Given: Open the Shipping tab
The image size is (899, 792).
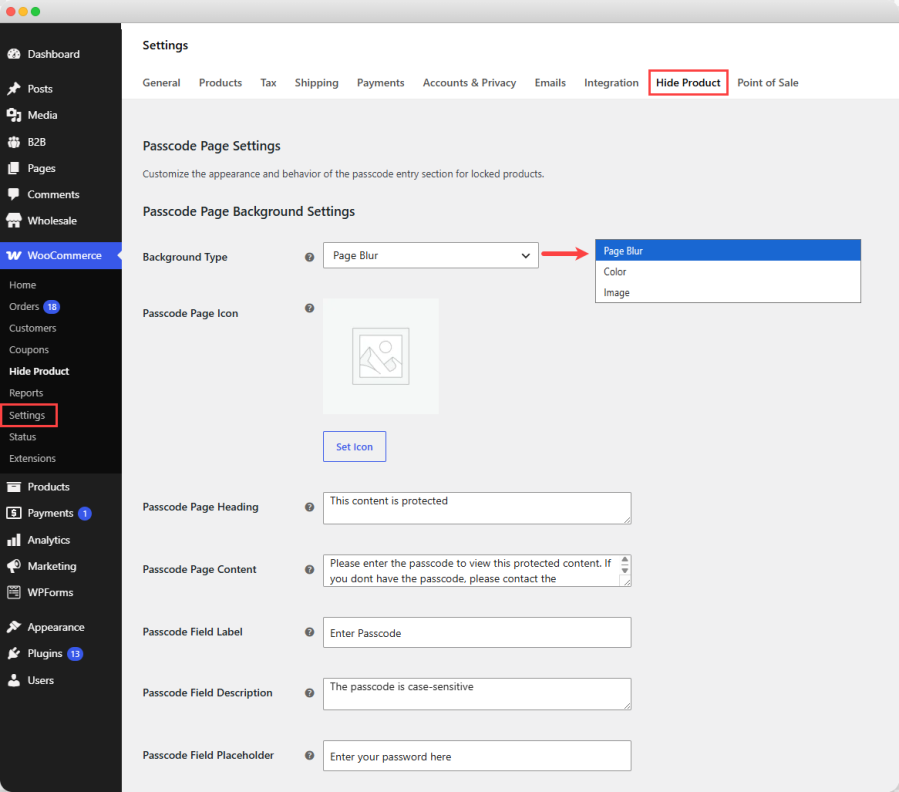Looking at the screenshot, I should pos(316,83).
